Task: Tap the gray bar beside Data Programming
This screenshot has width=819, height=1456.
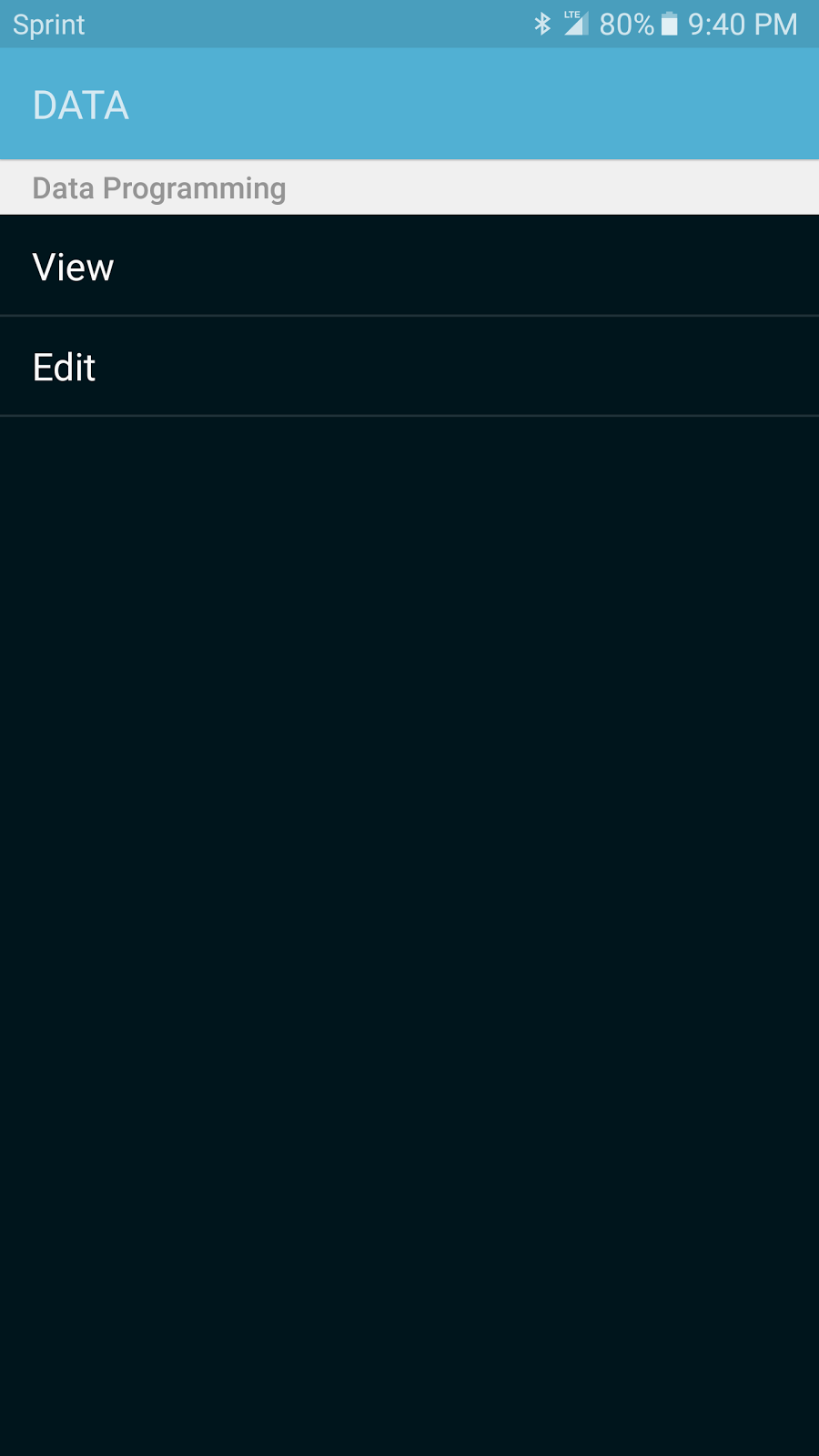Action: click(555, 188)
